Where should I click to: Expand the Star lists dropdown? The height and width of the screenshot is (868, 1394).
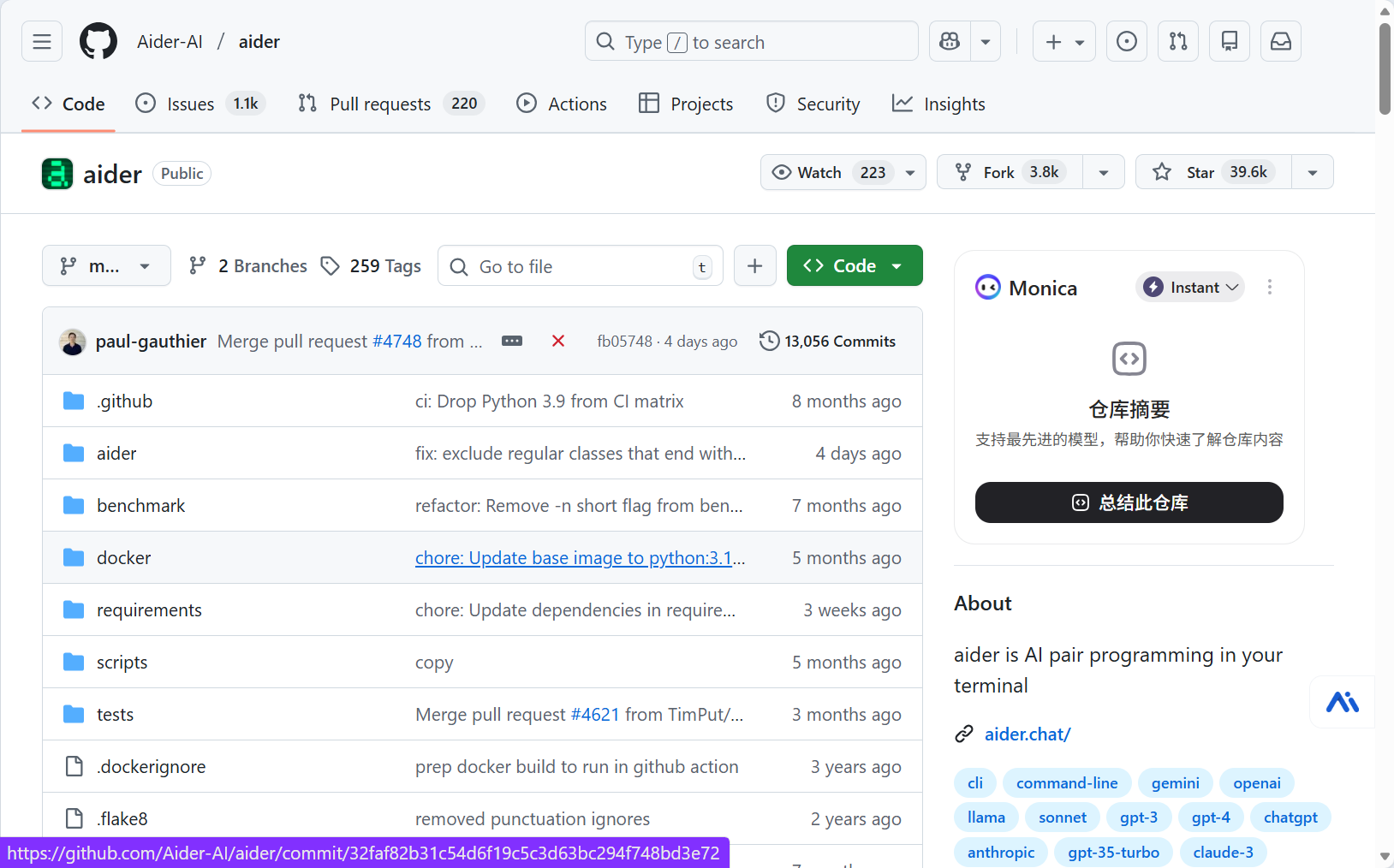(x=1313, y=172)
